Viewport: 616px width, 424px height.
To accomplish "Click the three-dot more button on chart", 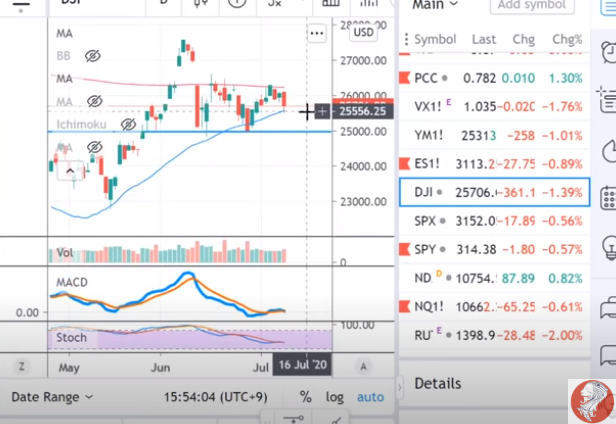I will 317,33.
